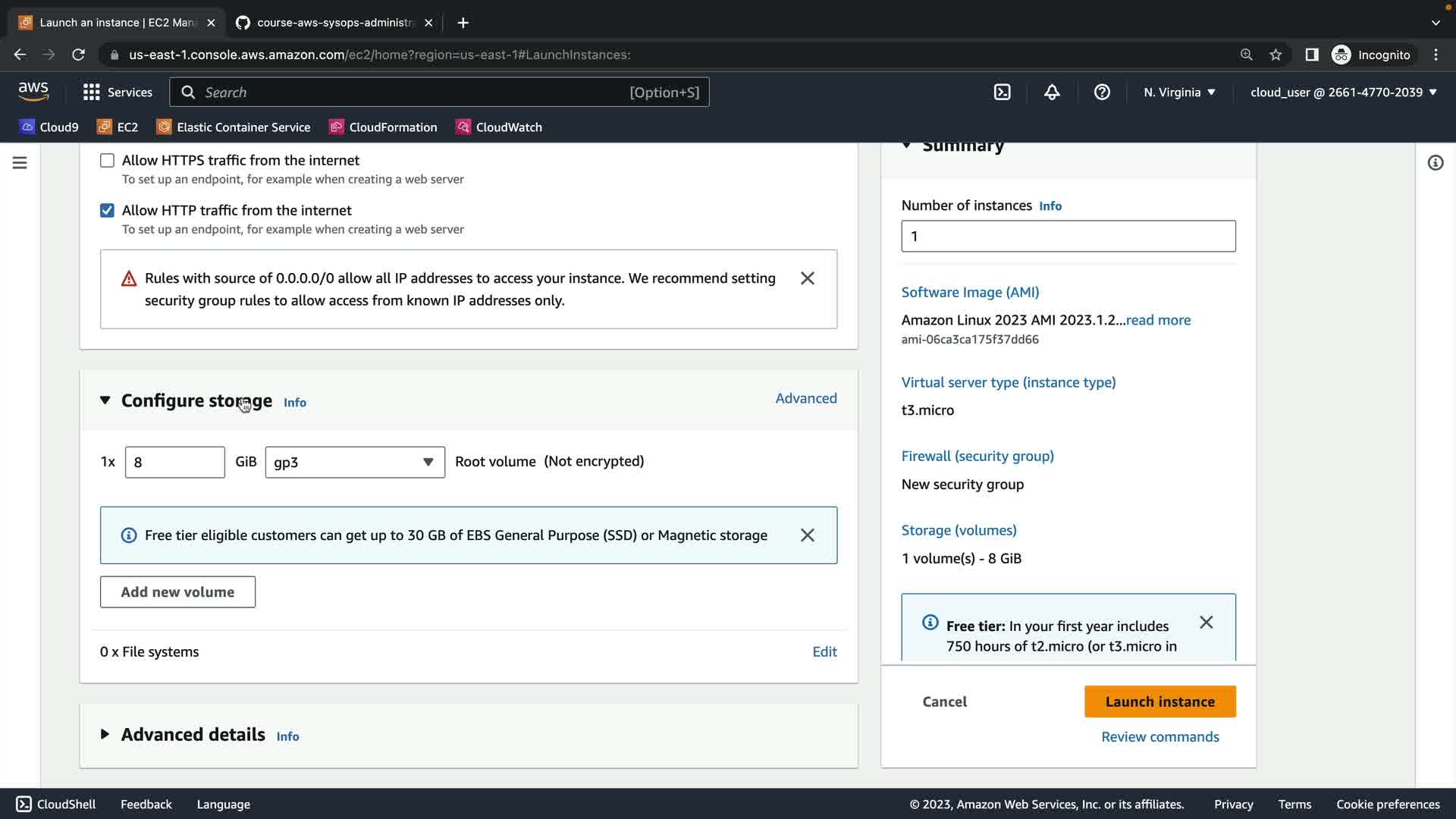
Task: Open the Cloud9 bookmark shortcut
Action: tap(49, 127)
